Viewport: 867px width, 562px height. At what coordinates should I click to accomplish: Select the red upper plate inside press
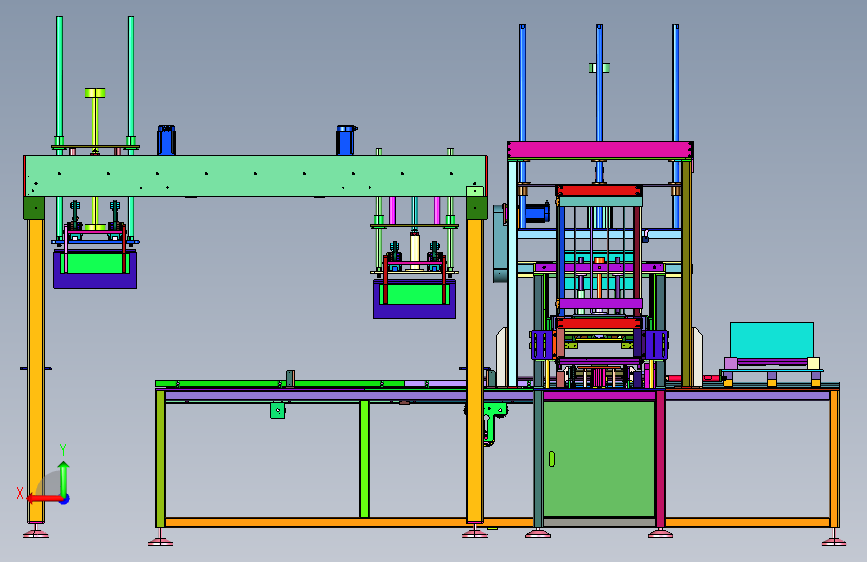[599, 191]
